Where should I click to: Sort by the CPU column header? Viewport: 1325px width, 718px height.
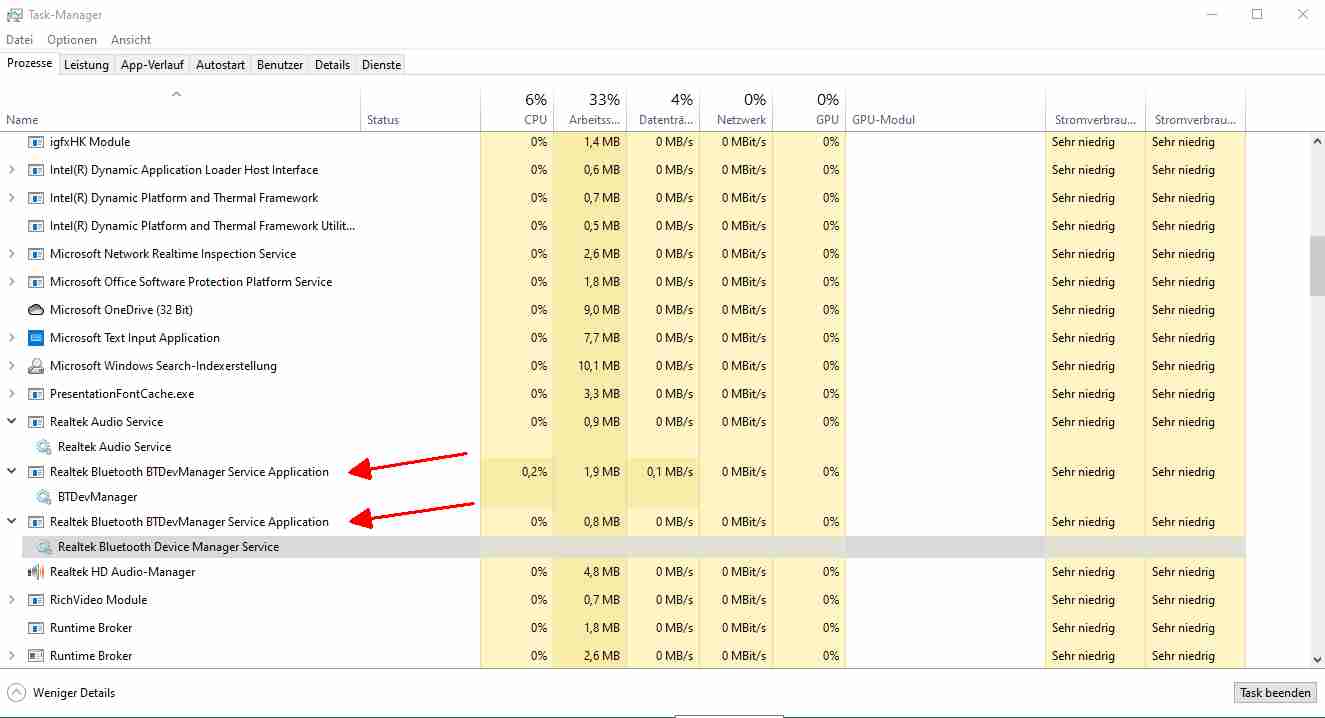pos(517,109)
